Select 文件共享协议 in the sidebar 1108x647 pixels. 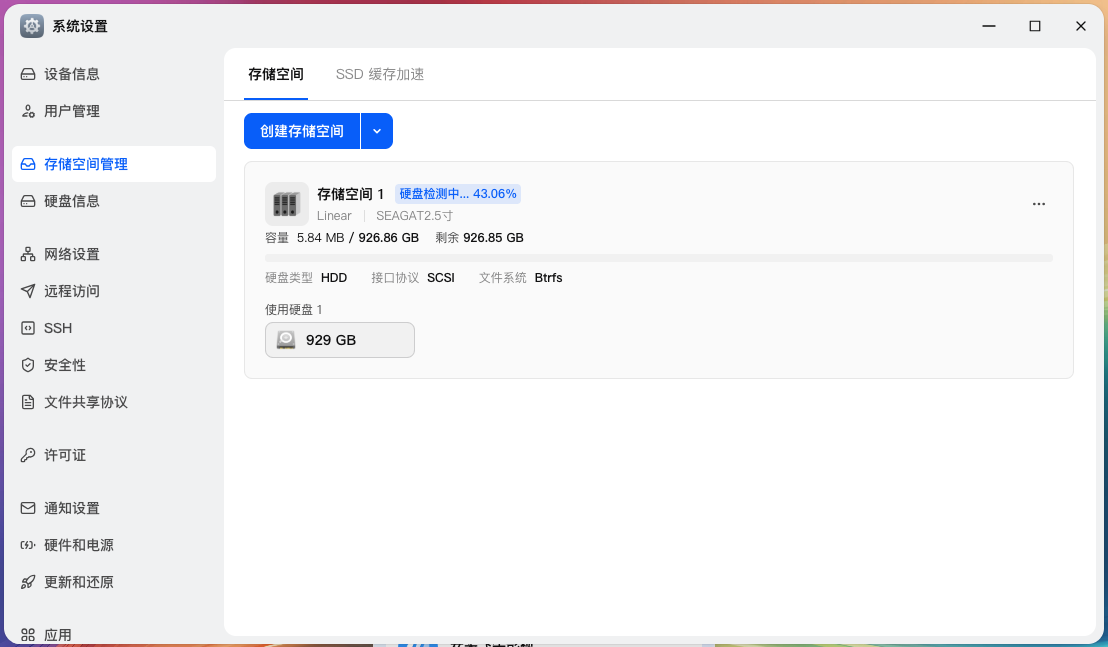27,402
